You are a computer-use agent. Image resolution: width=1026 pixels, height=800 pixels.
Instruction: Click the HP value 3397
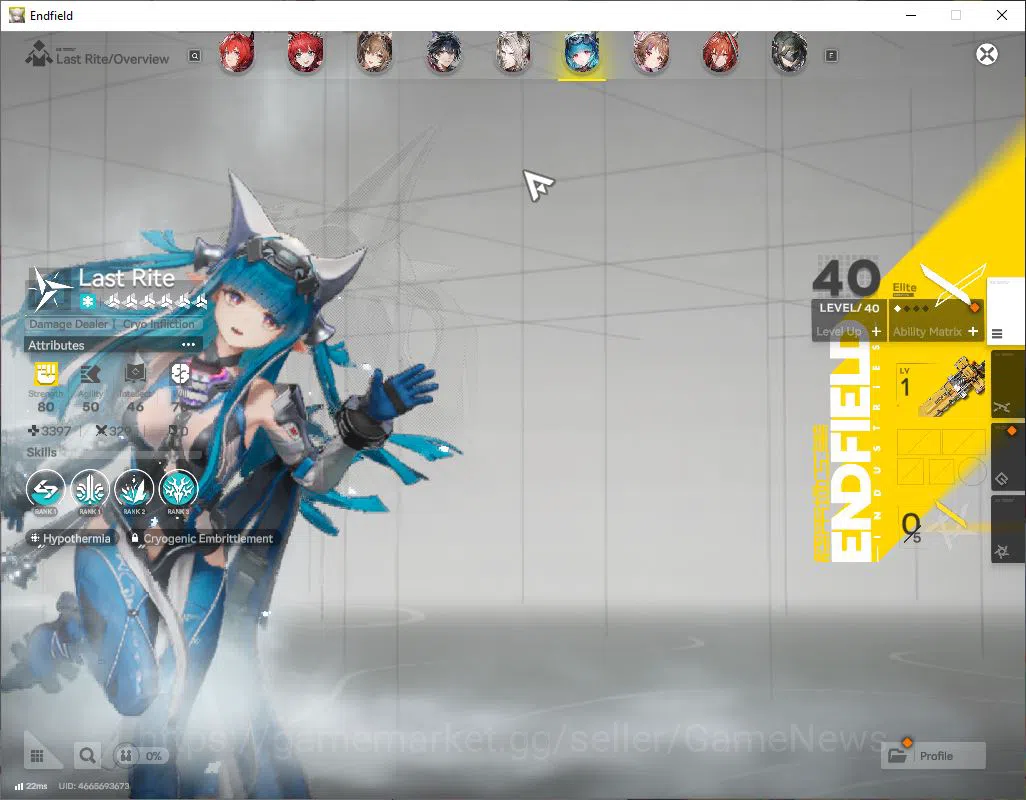pyautogui.click(x=49, y=431)
